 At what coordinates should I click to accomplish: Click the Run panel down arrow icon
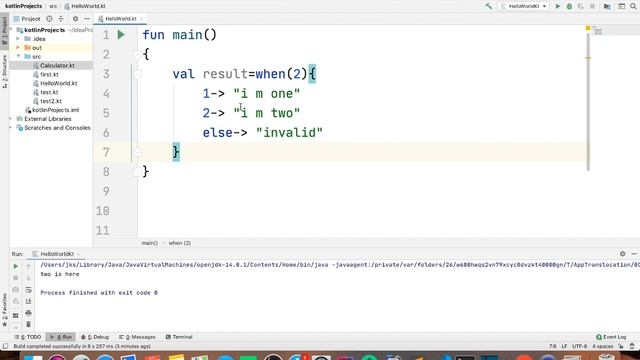[x=28, y=278]
